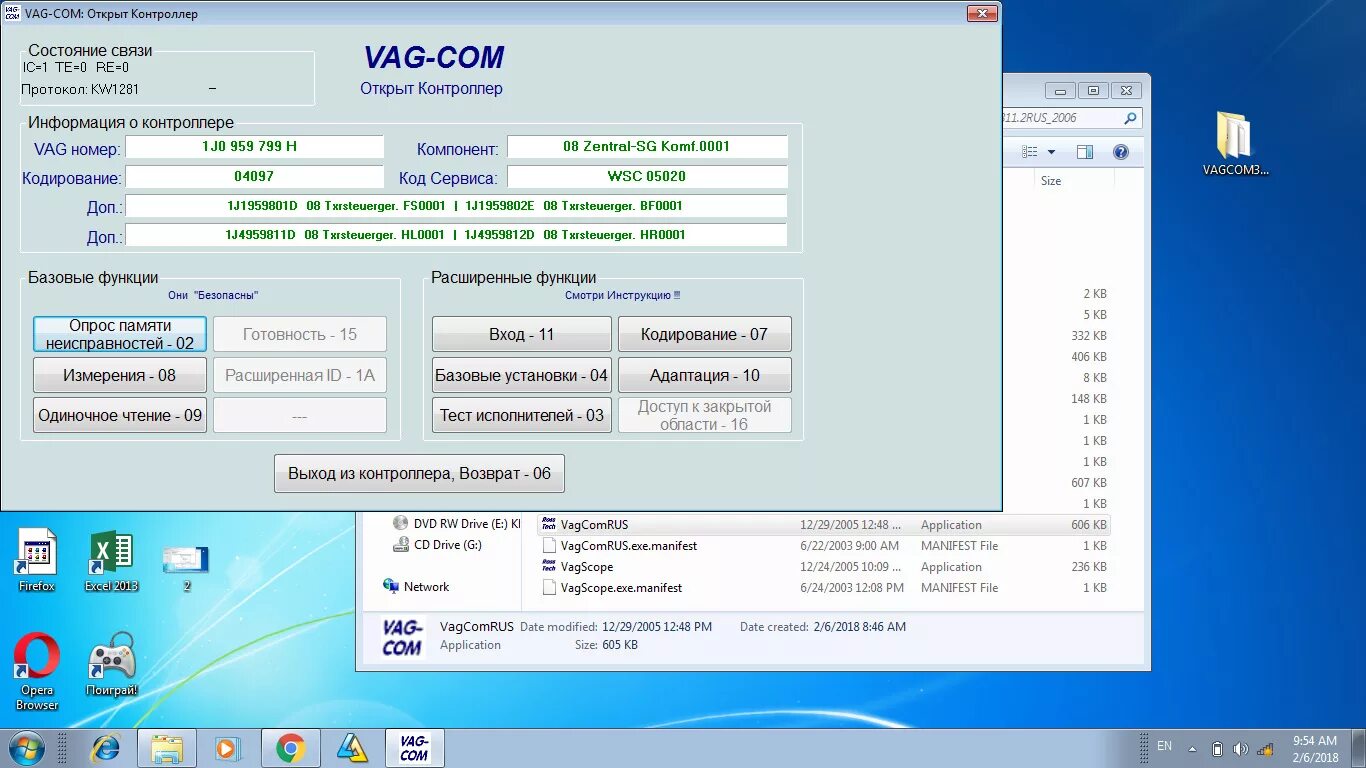The height and width of the screenshot is (768, 1366).
Task: Open Windows Explorer taskbar icon
Action: 166,748
